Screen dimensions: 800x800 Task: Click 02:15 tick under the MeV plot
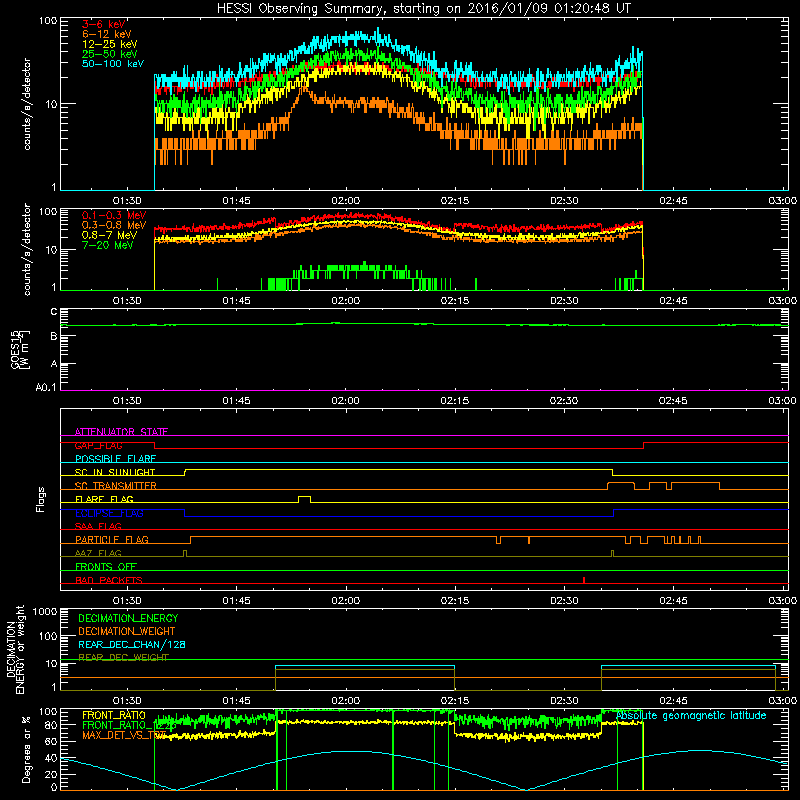455,301
